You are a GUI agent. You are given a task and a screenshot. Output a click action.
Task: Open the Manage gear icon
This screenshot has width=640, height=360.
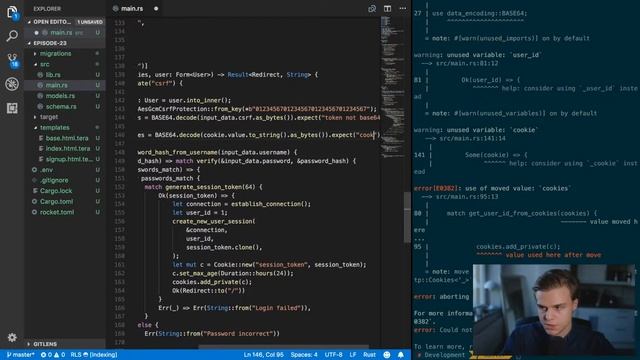pos(12,338)
